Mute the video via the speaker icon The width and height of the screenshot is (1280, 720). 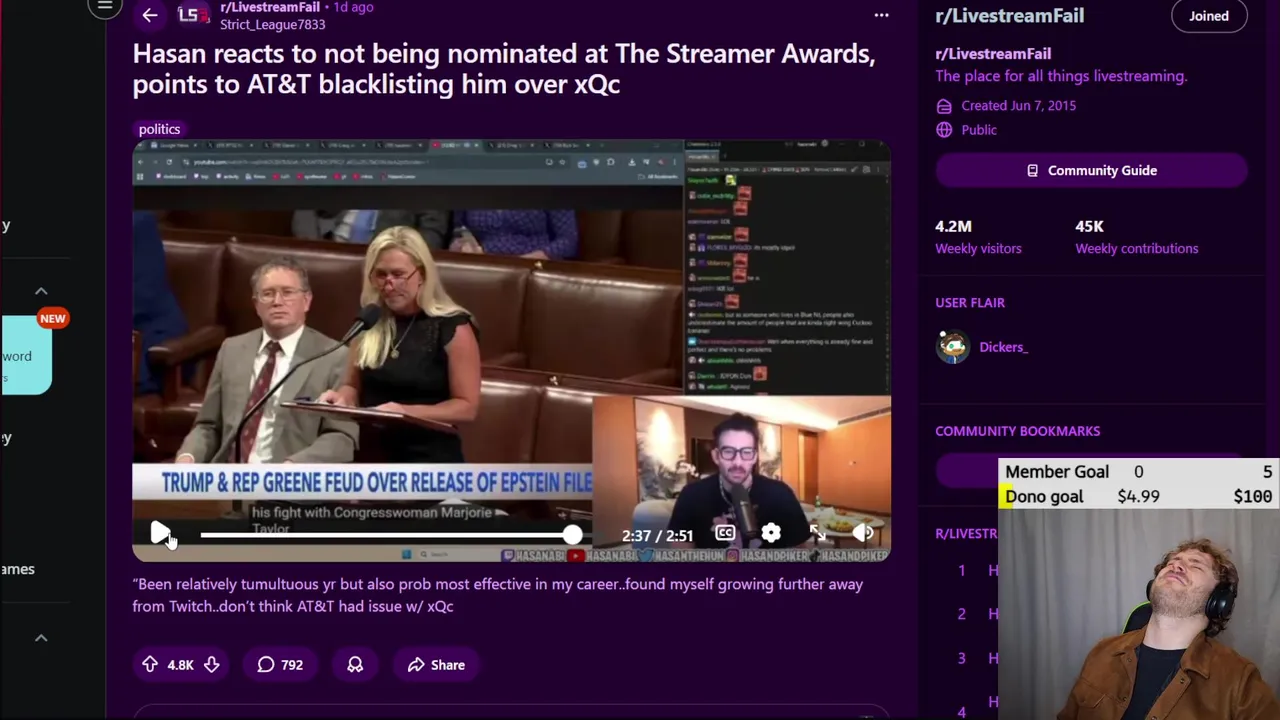[863, 534]
